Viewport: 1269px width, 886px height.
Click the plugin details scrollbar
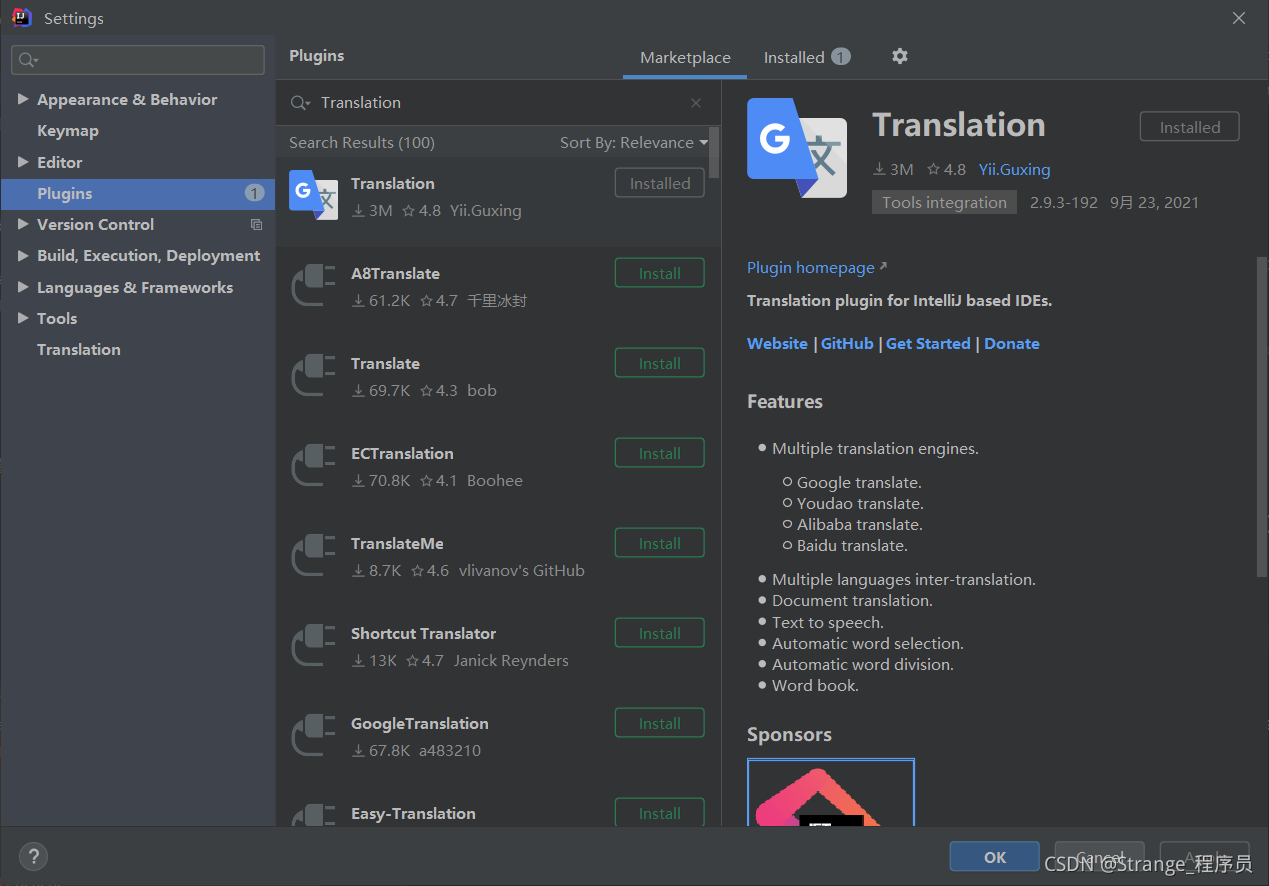[x=1262, y=417]
